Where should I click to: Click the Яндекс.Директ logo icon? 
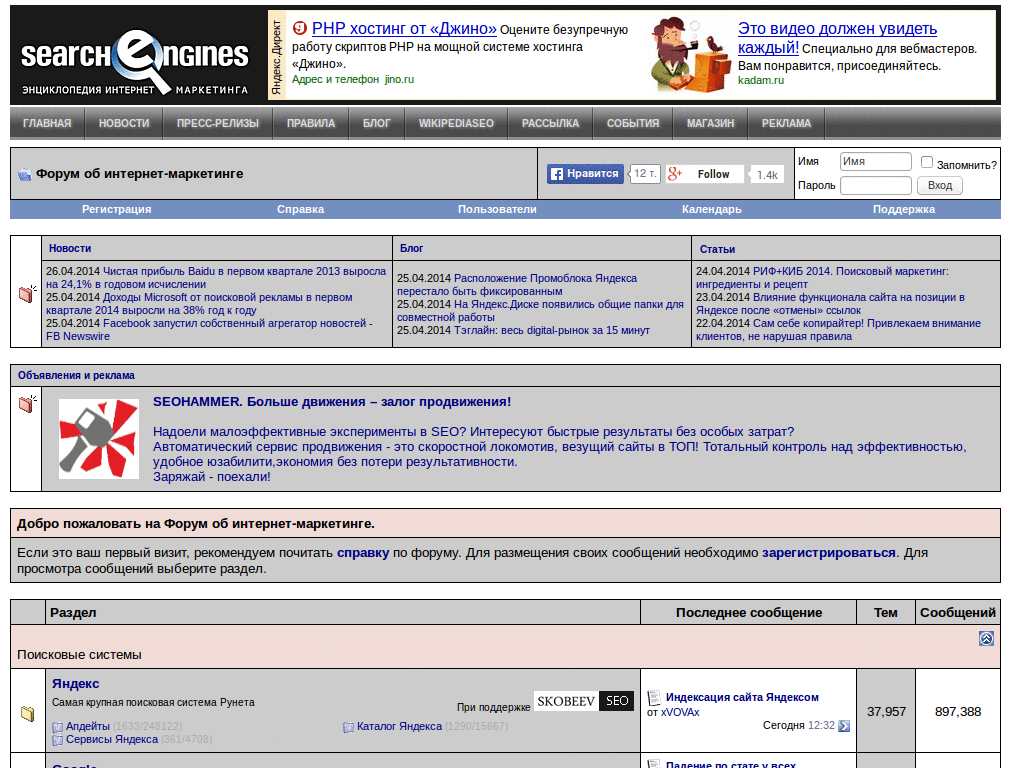[277, 50]
